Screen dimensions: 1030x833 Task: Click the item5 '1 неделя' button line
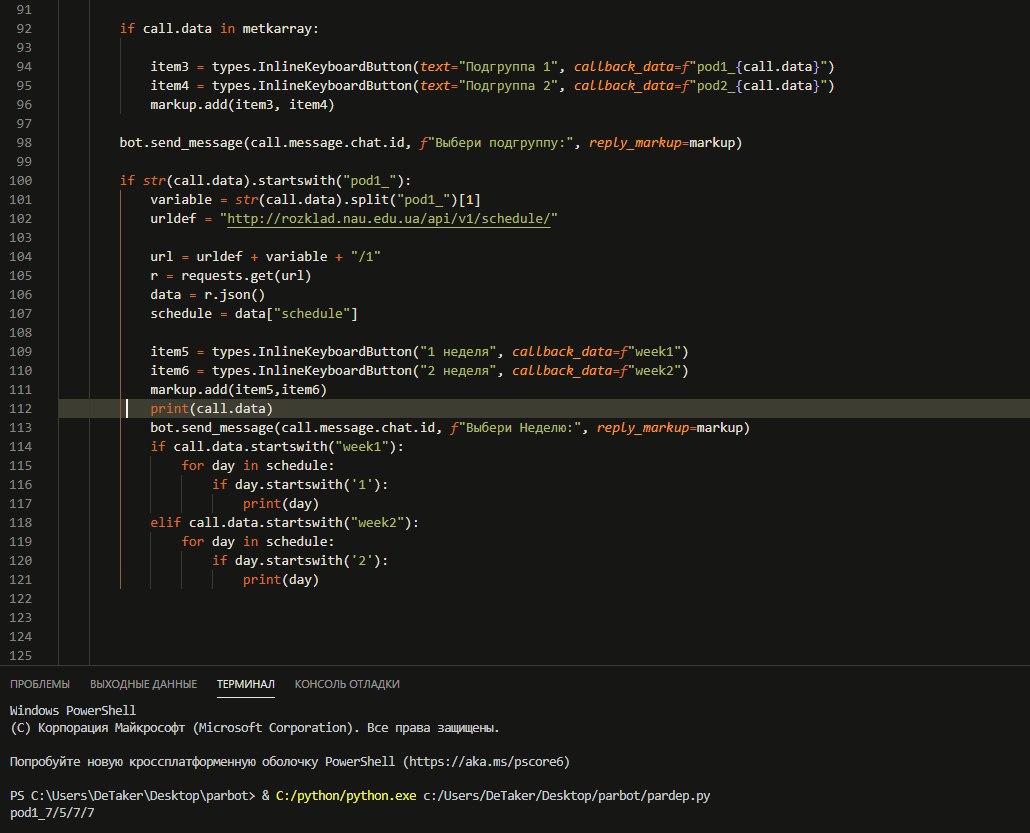coord(419,351)
